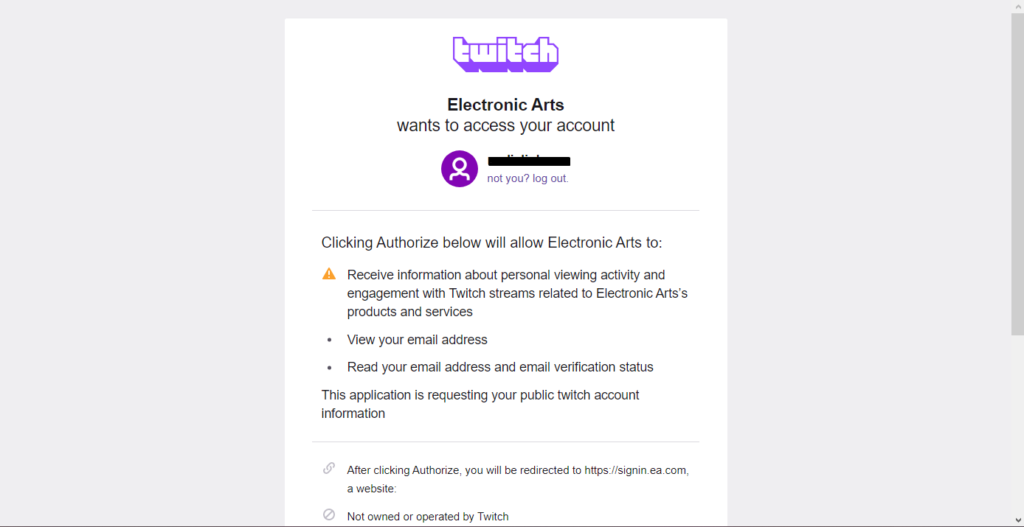Click the 'Clicking Authorize below will allow' line

pyautogui.click(x=491, y=242)
